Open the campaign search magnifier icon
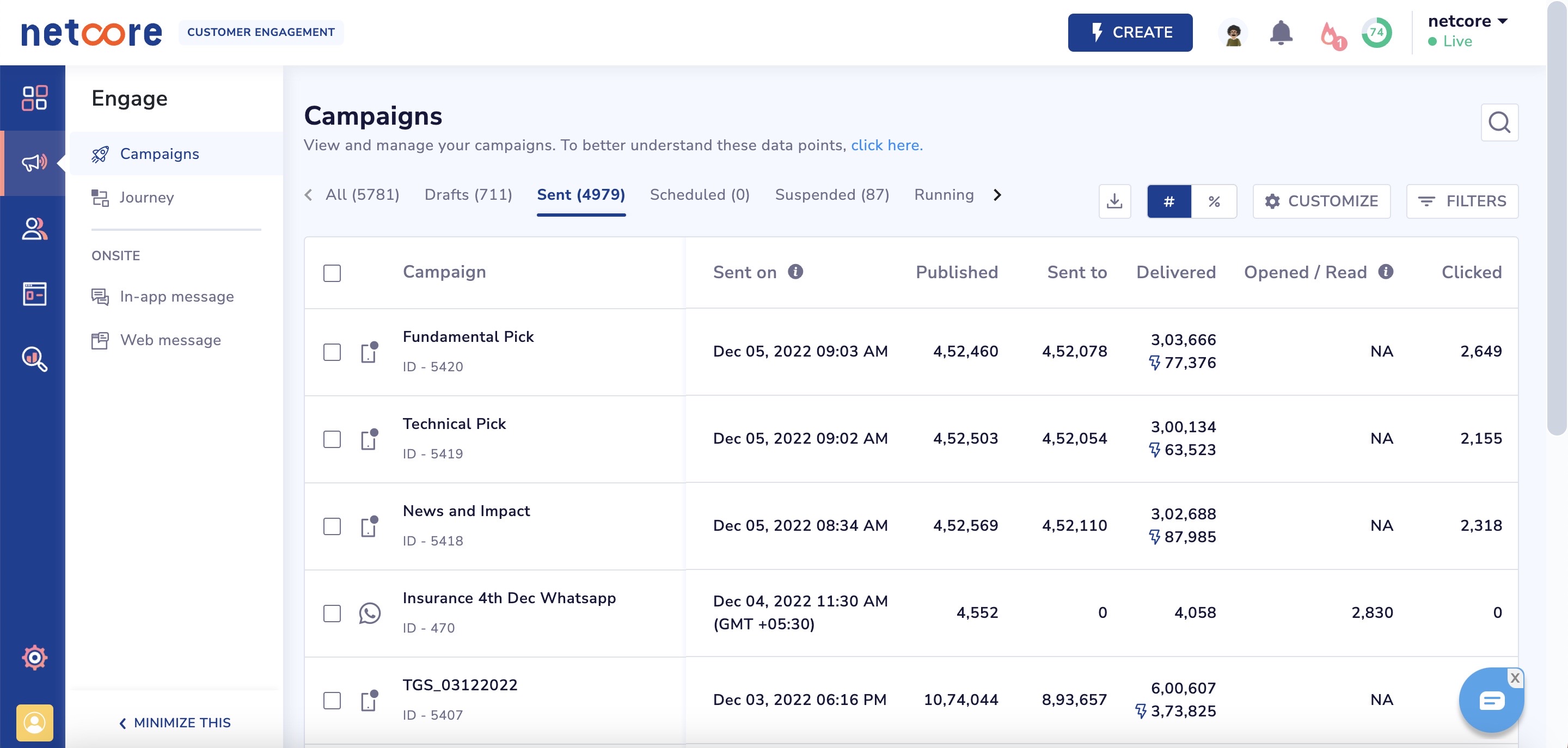This screenshot has height=748, width=1568. pos(1499,123)
